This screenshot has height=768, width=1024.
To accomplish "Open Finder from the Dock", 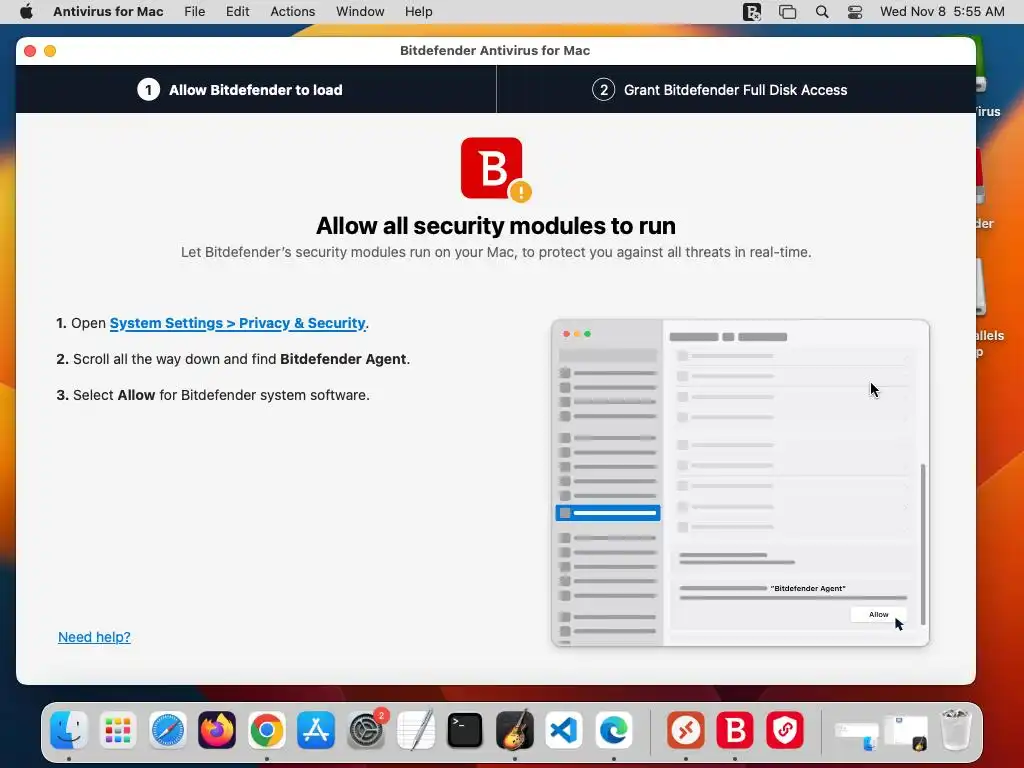I will click(69, 730).
